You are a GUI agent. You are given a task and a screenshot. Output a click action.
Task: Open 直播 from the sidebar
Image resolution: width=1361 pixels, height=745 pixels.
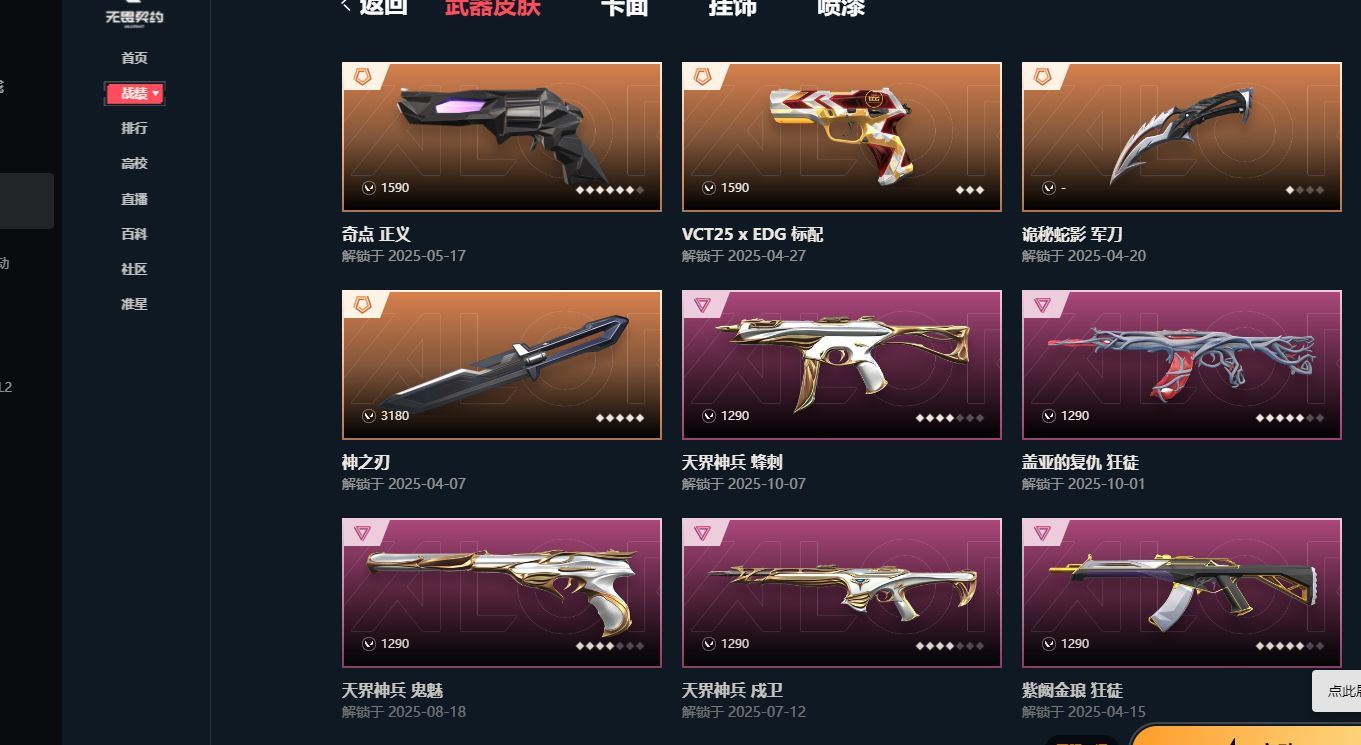pos(134,199)
